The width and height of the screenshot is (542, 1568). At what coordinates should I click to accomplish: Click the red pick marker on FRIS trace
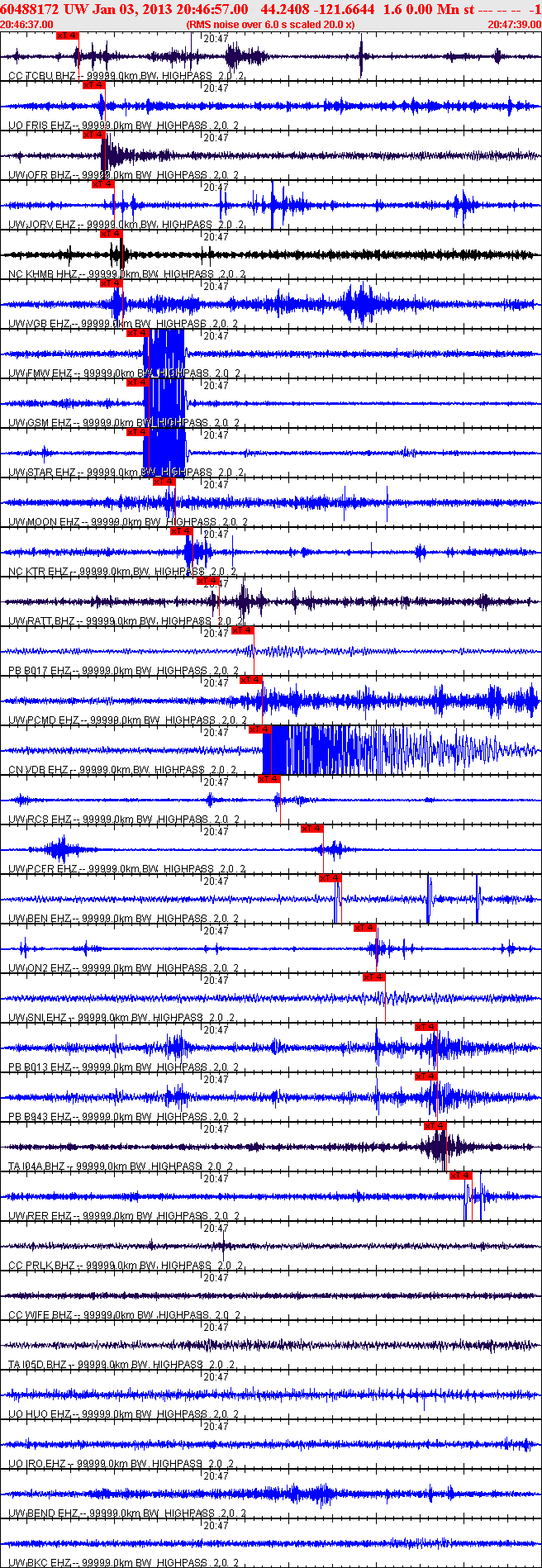94,85
